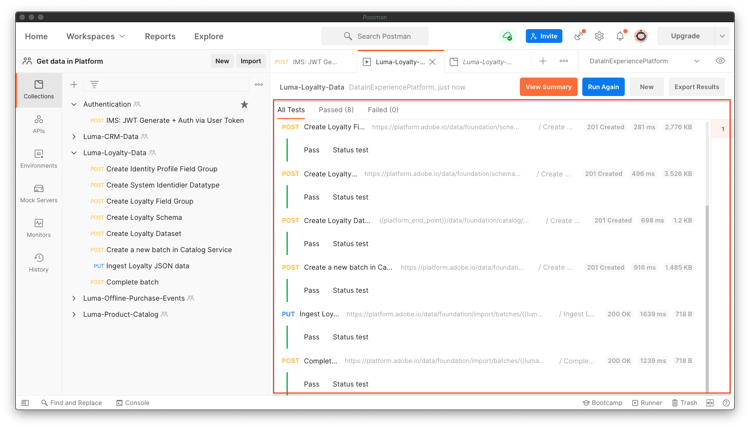Open Trash in the status bar
Image resolution: width=750 pixels, height=429 pixels.
[684, 403]
